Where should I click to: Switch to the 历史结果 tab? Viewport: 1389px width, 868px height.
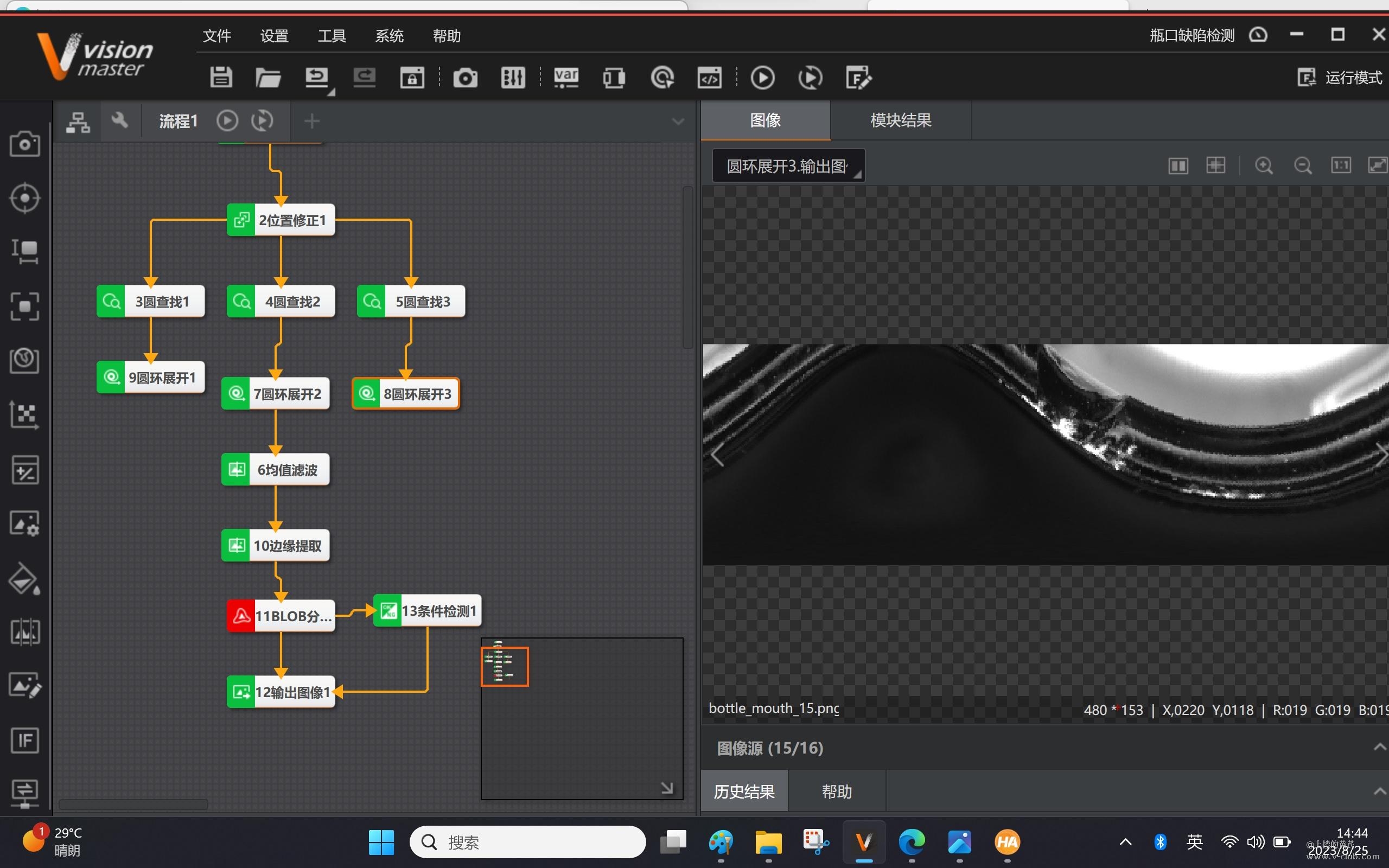pyautogui.click(x=744, y=792)
